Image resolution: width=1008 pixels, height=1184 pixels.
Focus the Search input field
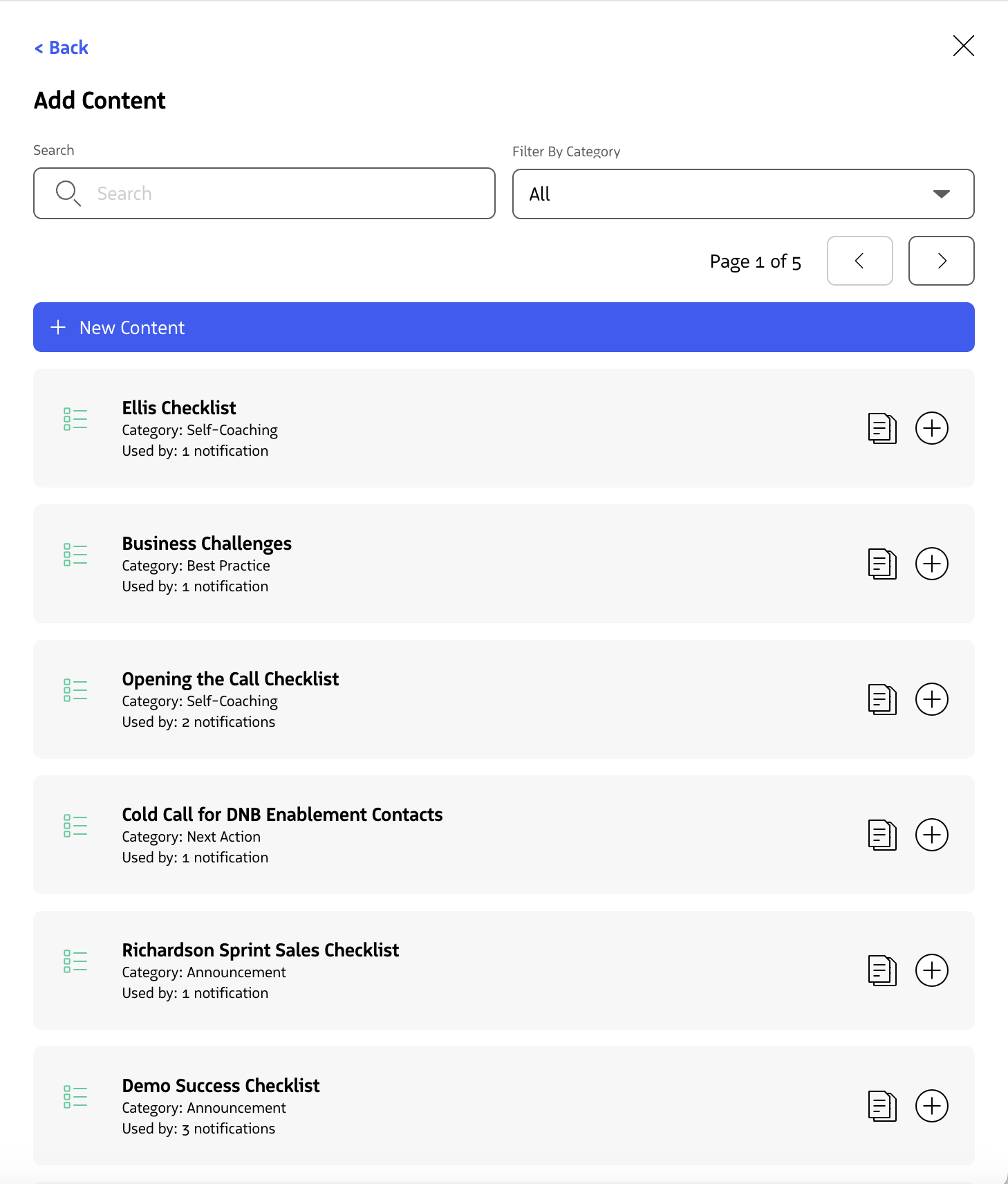coord(264,194)
